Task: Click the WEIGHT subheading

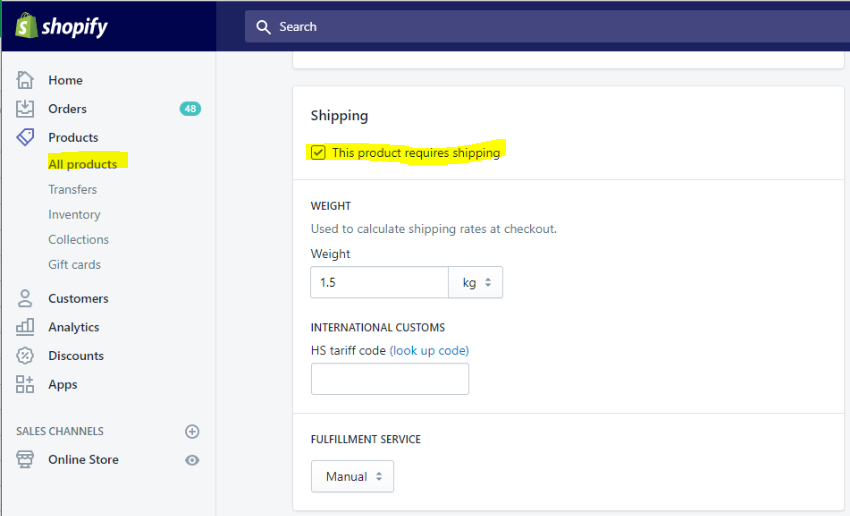Action: (331, 206)
